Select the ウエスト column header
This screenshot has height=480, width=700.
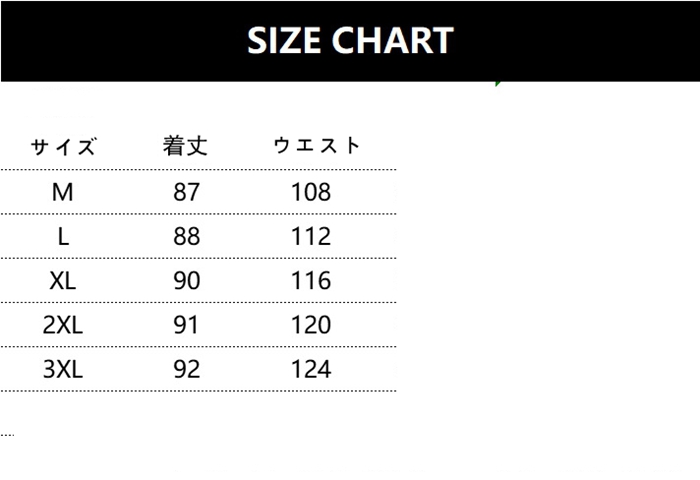pyautogui.click(x=316, y=146)
